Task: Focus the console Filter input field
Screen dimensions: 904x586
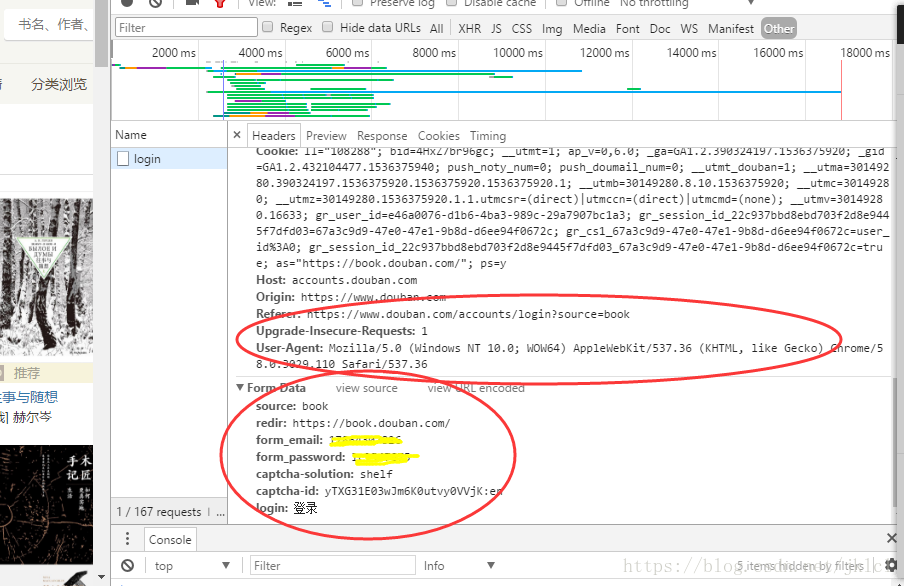Action: click(x=333, y=566)
